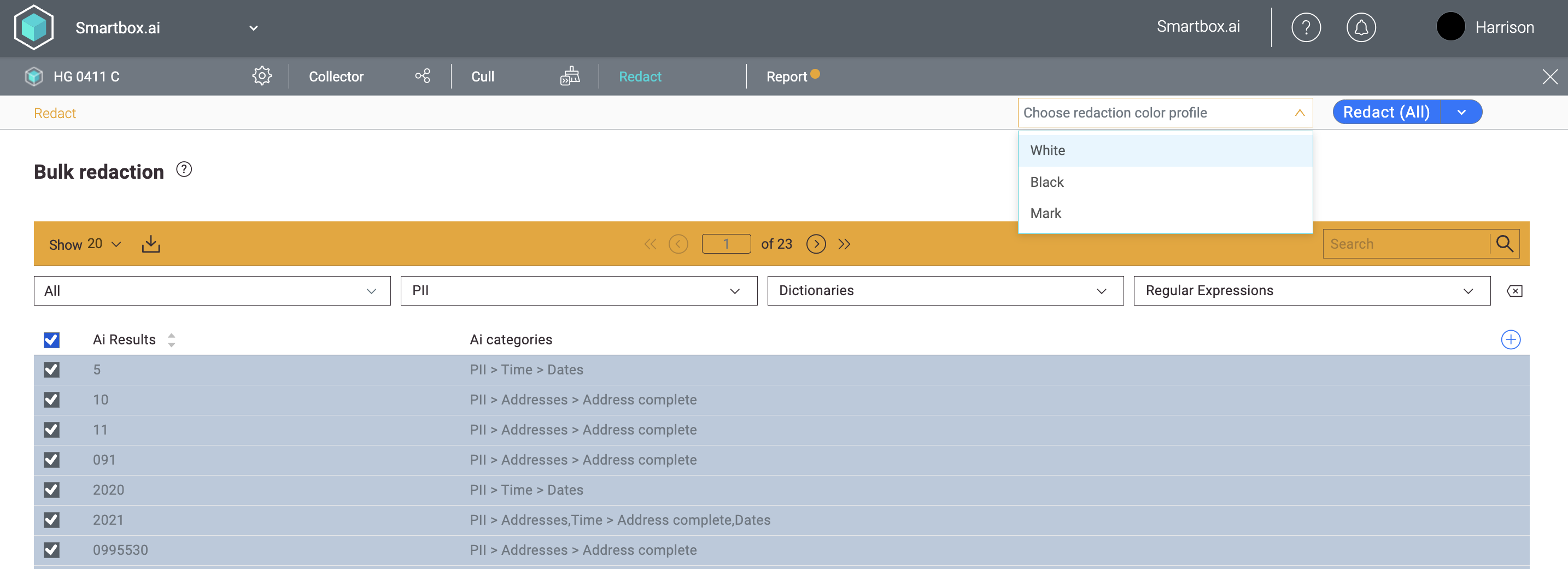
Task: Uncheck the row with result 5
Action: (52, 369)
